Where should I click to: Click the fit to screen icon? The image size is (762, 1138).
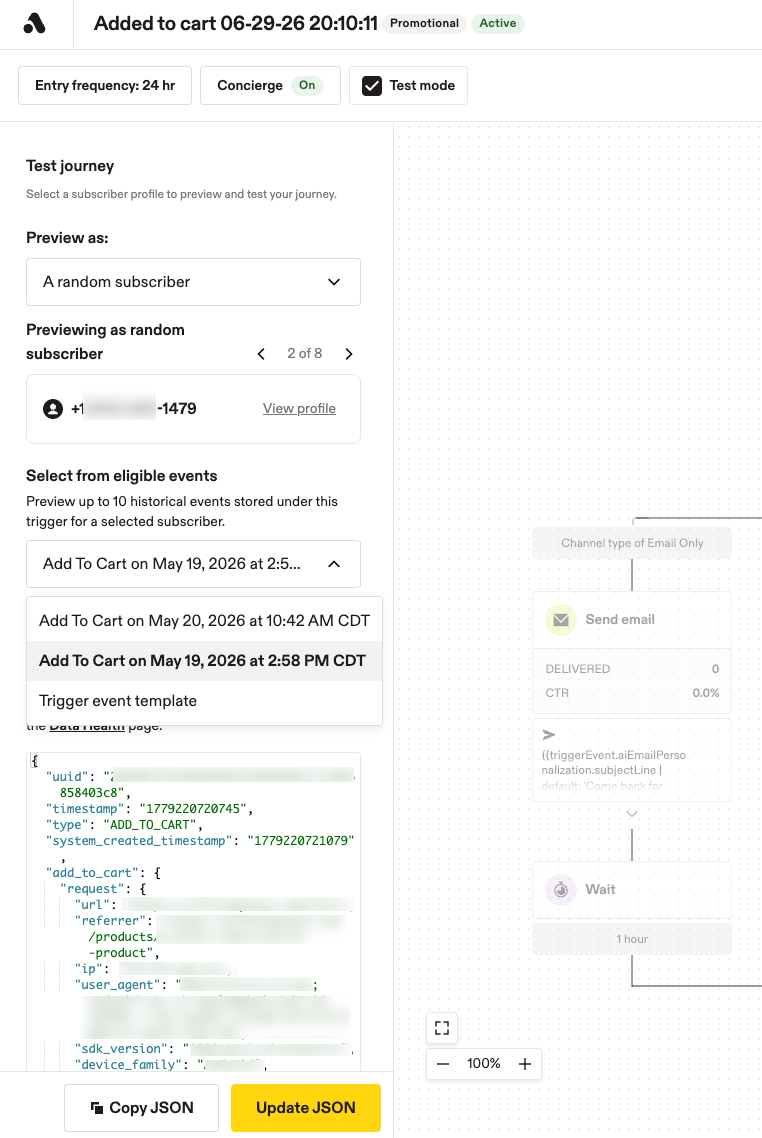(442, 1028)
